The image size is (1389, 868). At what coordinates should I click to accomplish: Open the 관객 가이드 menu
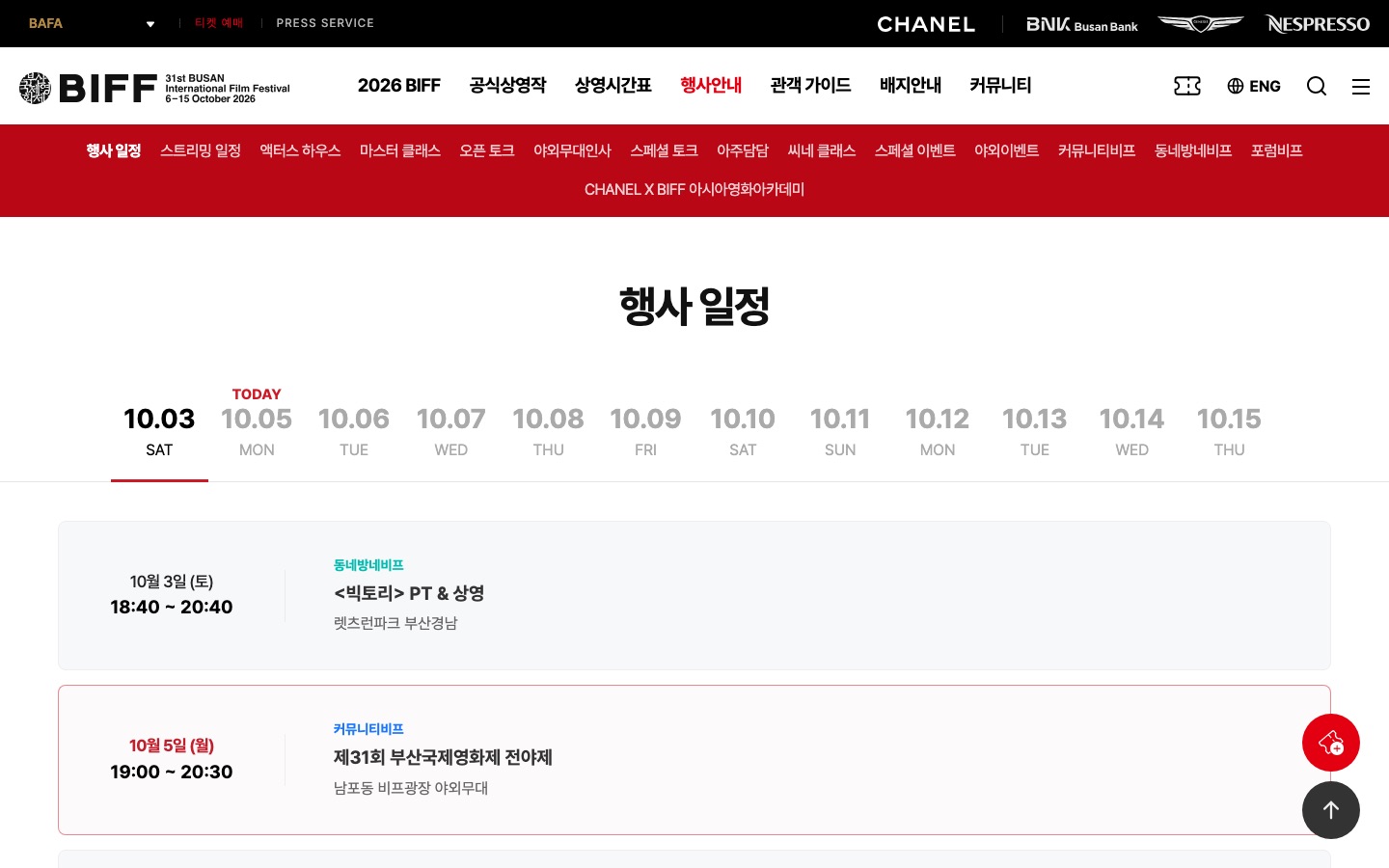(x=811, y=85)
